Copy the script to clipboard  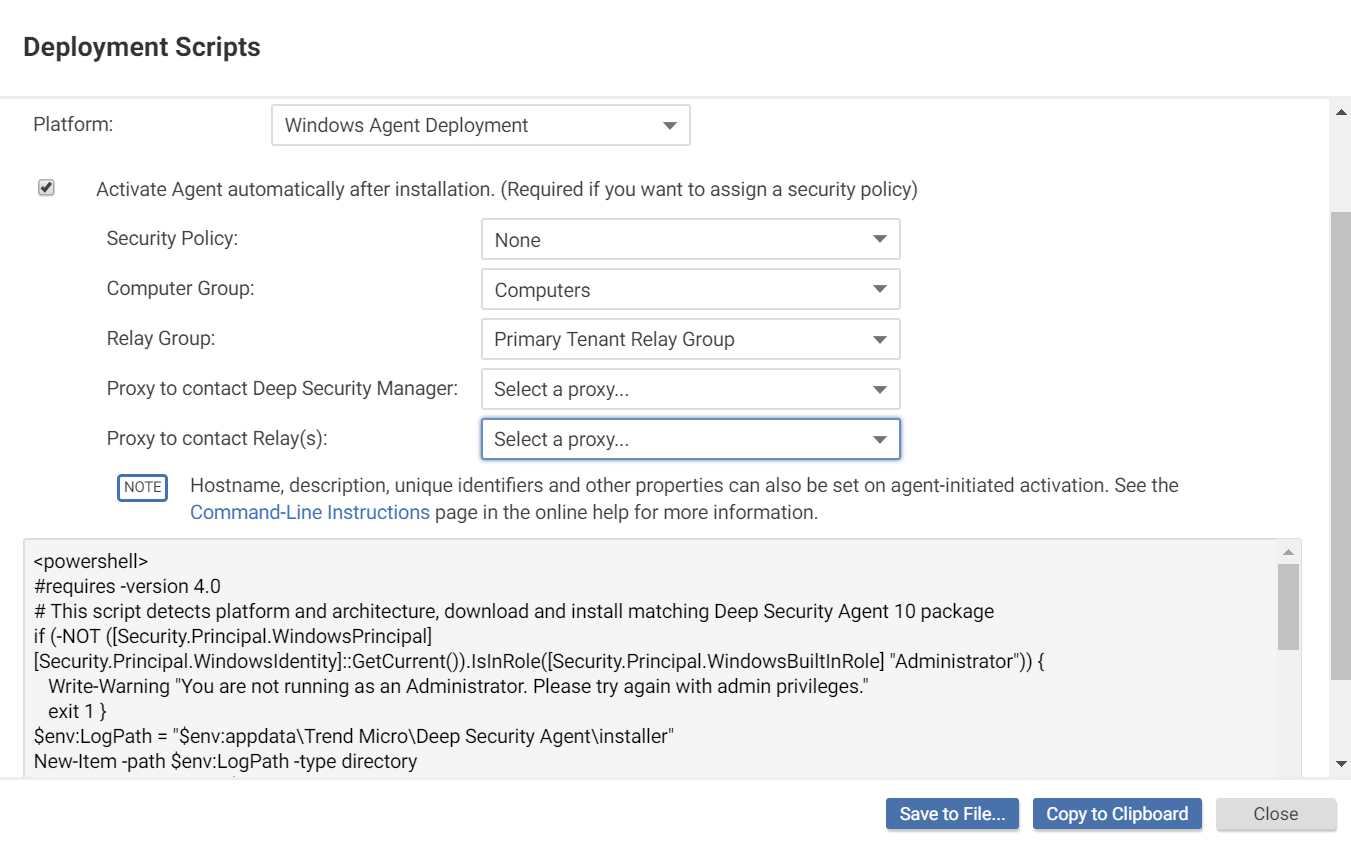coord(1117,814)
